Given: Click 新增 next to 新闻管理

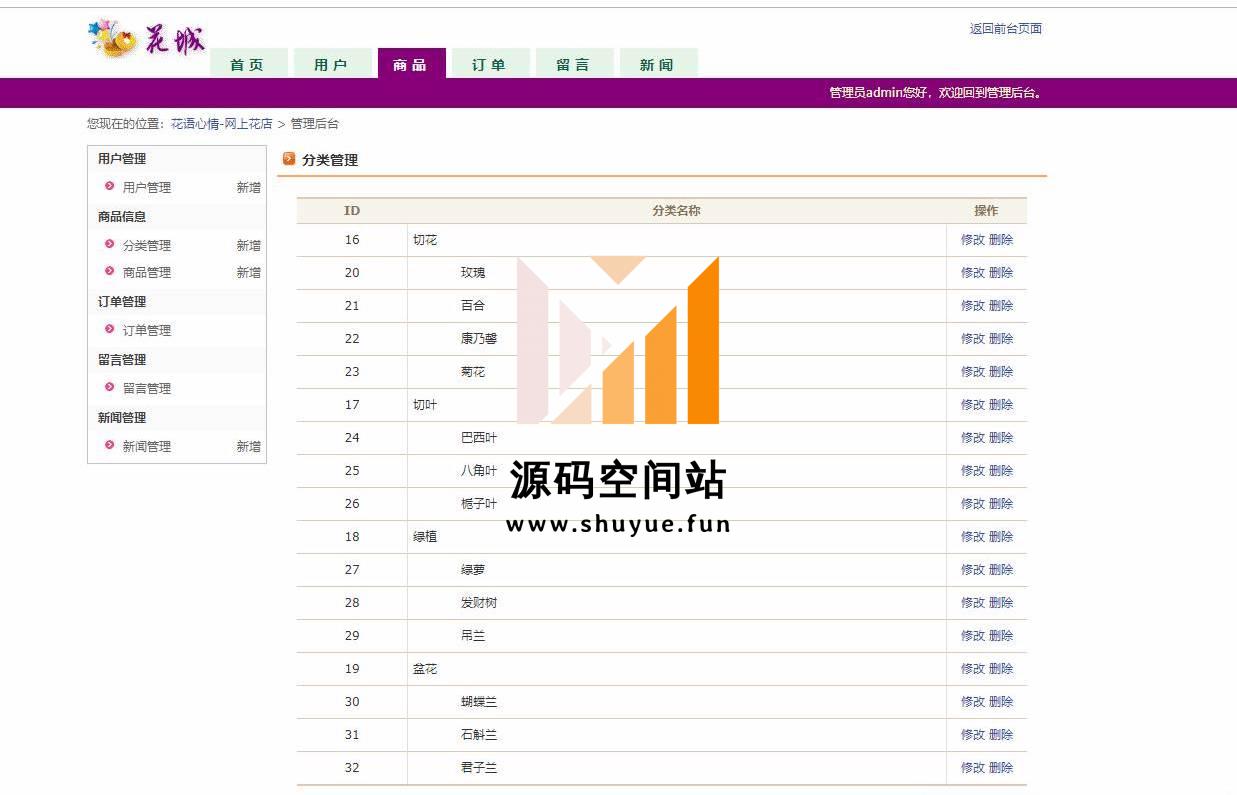Looking at the screenshot, I should pos(249,446).
